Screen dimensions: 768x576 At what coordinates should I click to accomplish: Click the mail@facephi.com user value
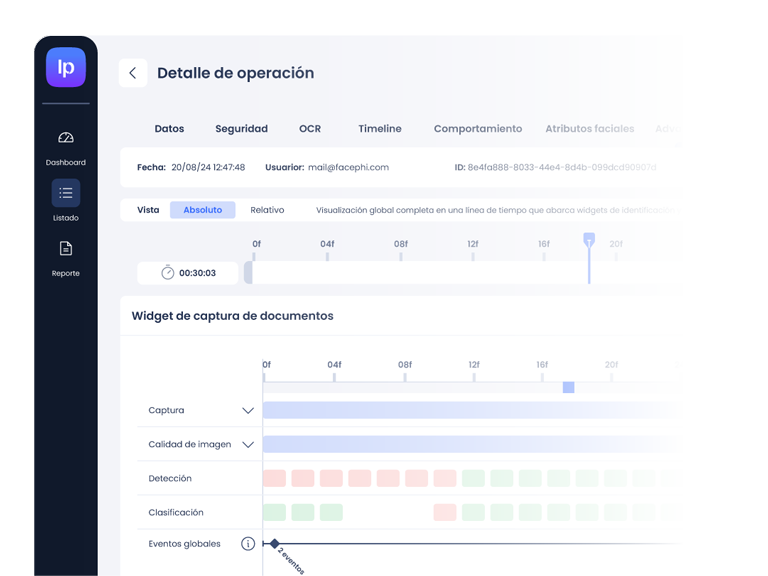348,167
